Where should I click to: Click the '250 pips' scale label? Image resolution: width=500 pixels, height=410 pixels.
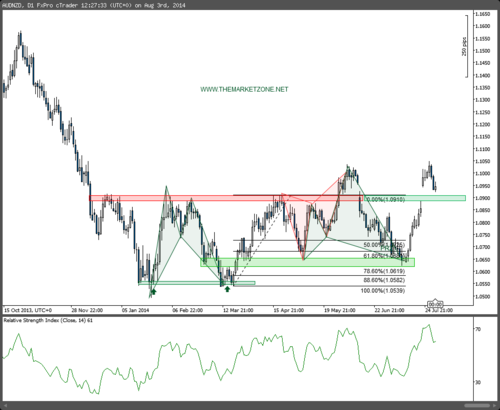[464, 47]
